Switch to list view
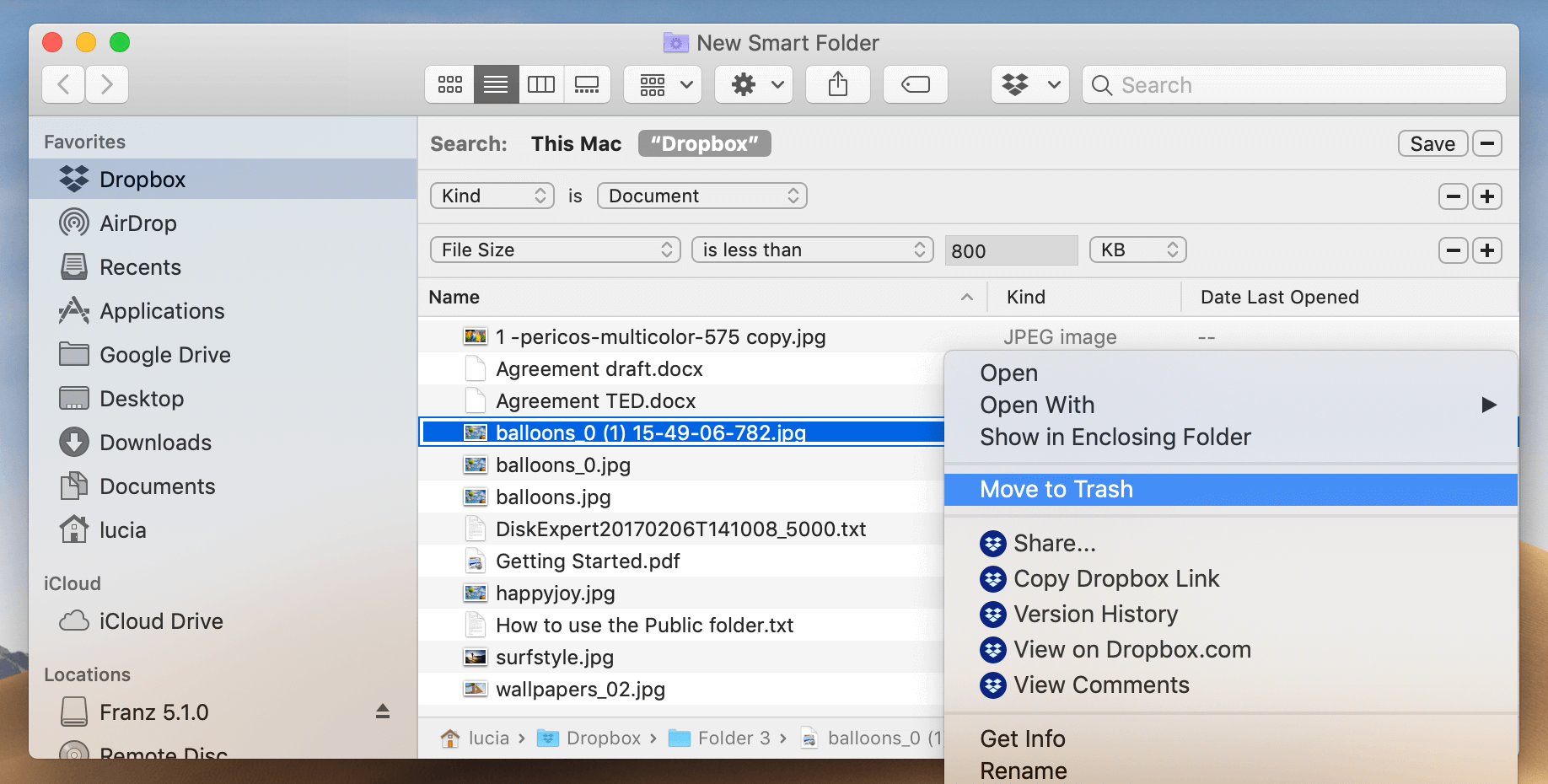Image resolution: width=1548 pixels, height=784 pixels. 496,84
